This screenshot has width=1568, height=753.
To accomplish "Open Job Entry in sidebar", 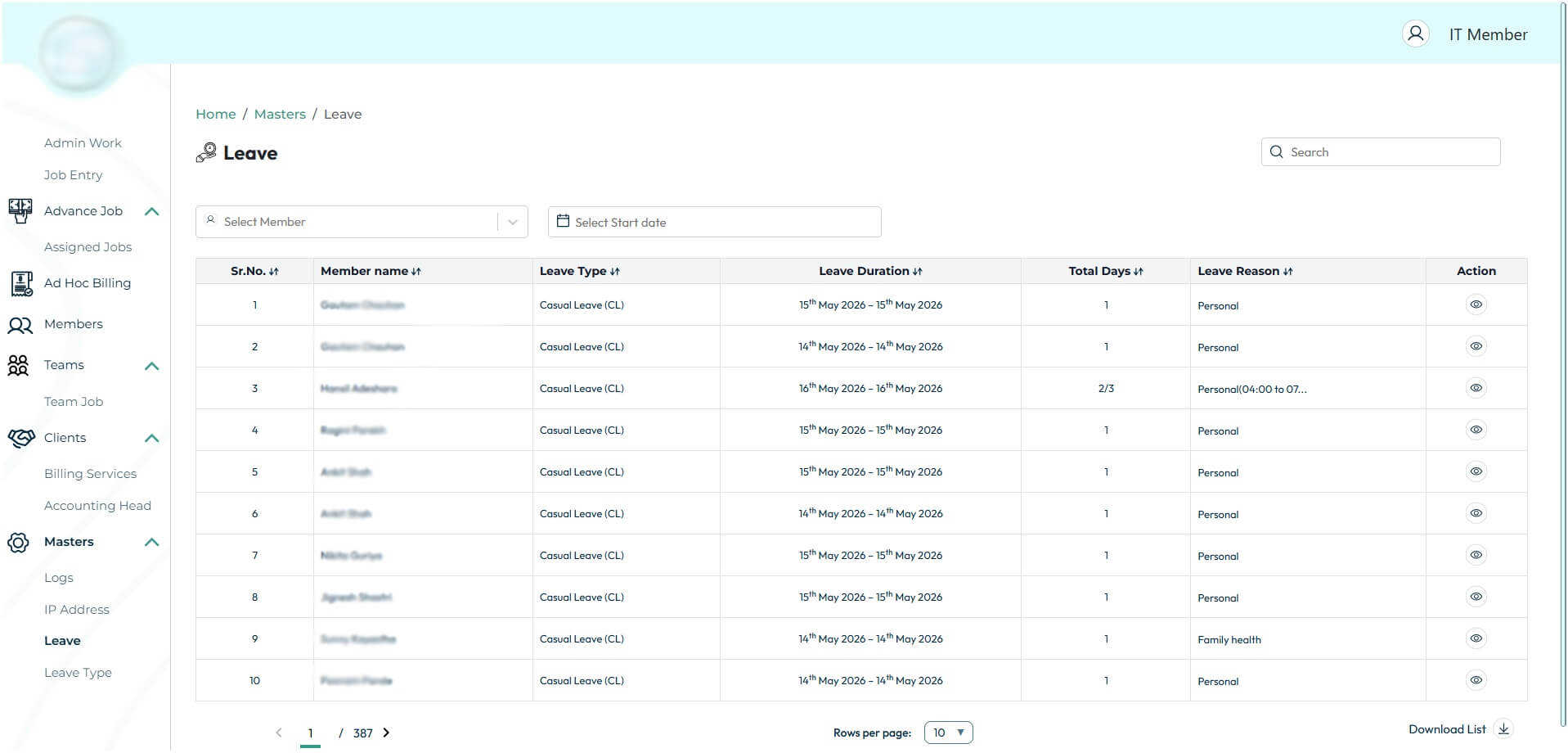I will pos(74,175).
